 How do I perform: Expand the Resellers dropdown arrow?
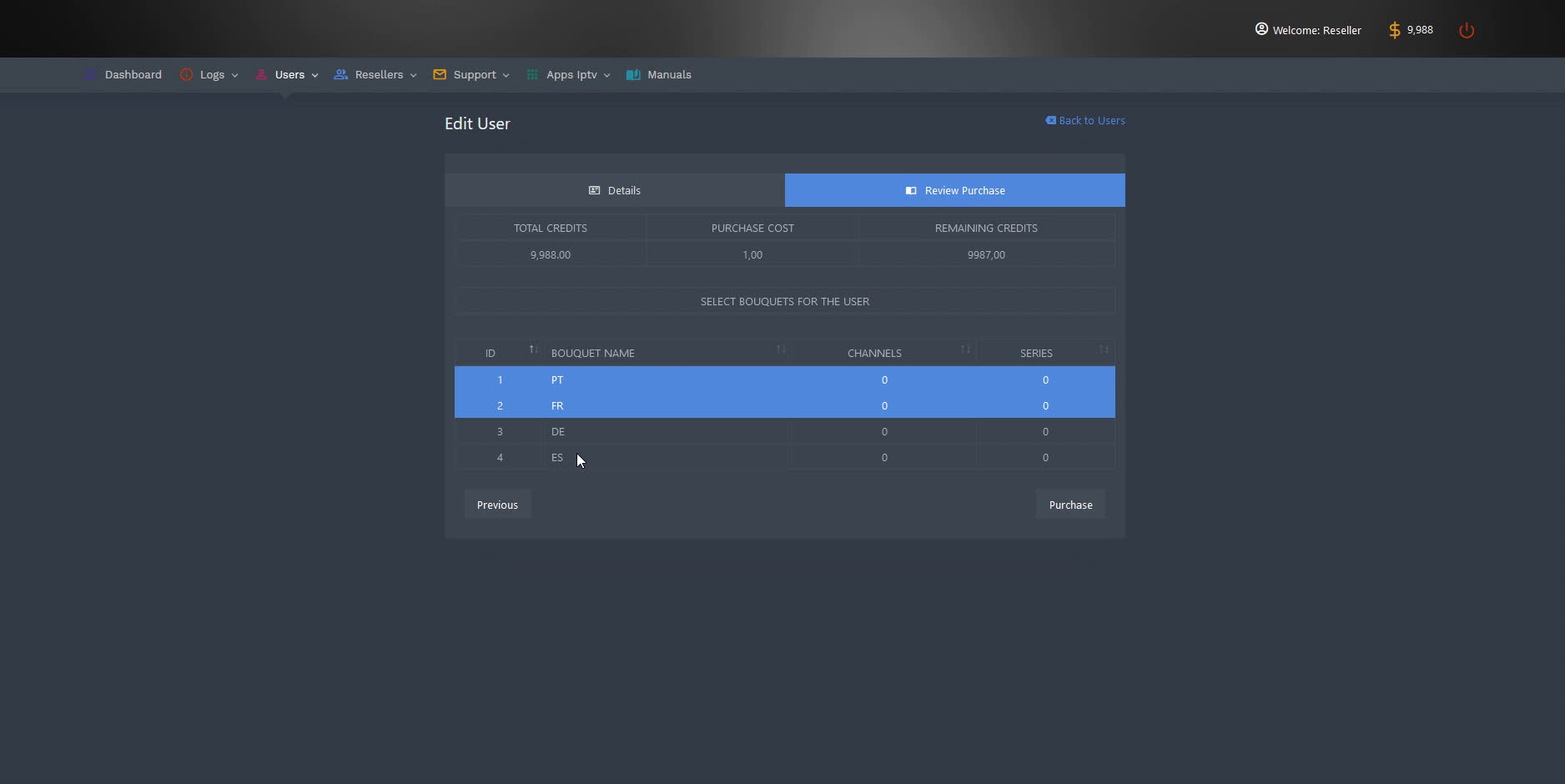point(413,76)
